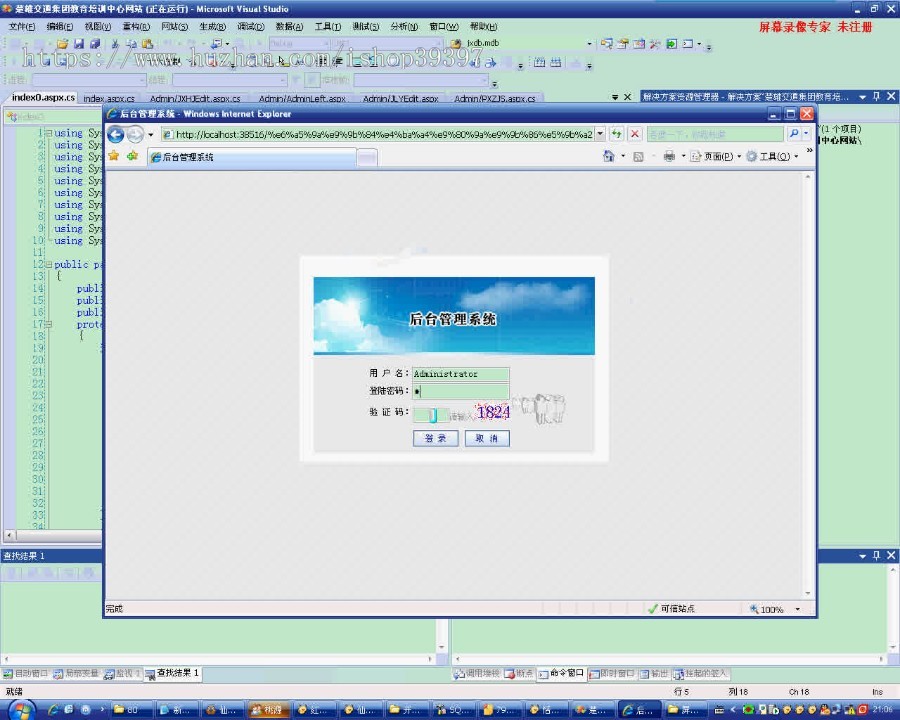The image size is (900, 720).
Task: Open the IE Page (页面) menu
Action: (715, 156)
